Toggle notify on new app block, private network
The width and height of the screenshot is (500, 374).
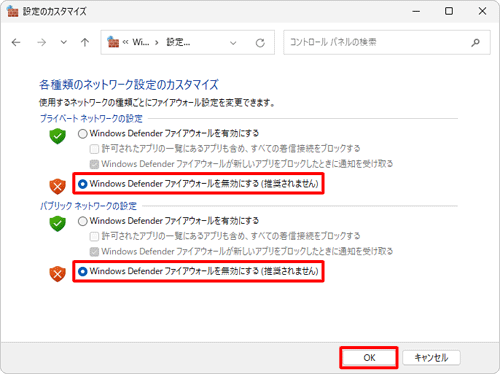[x=94, y=164]
